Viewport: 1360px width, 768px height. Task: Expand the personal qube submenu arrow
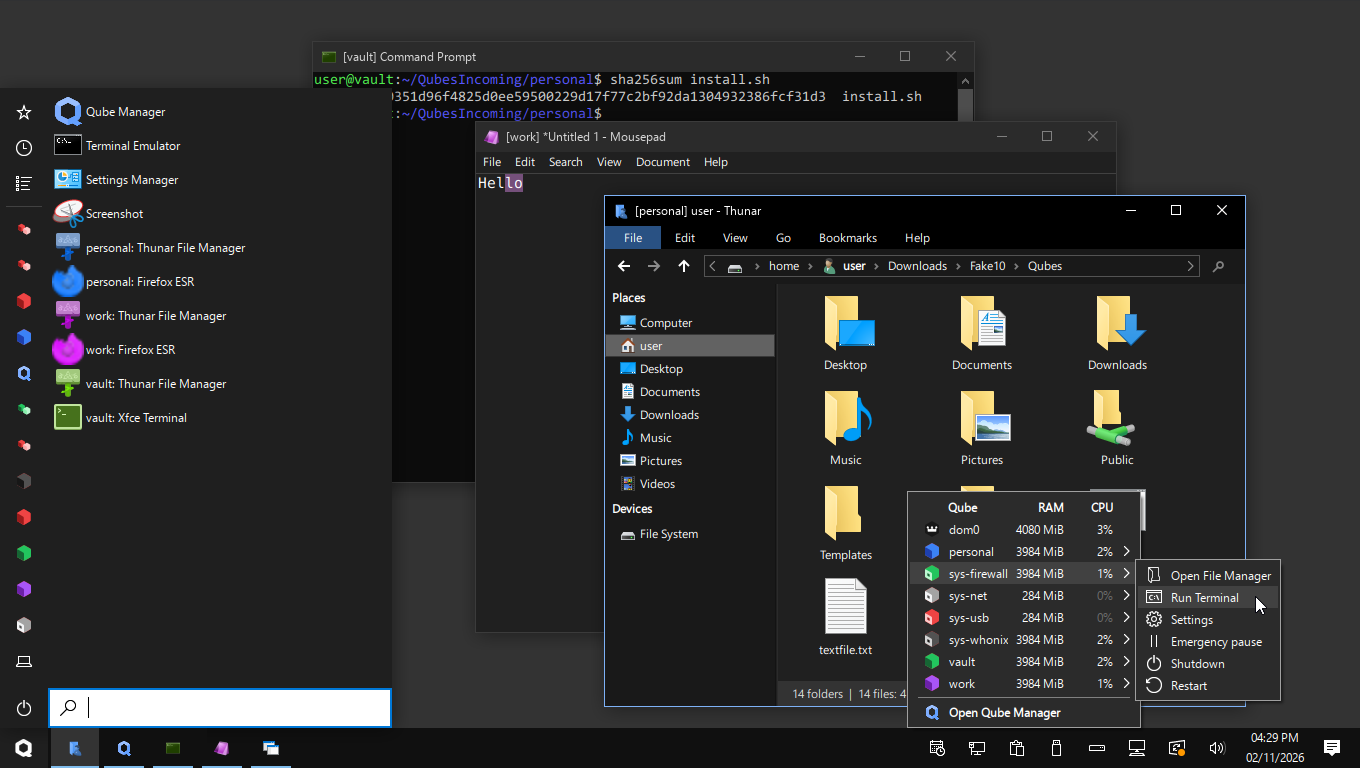pos(1126,552)
